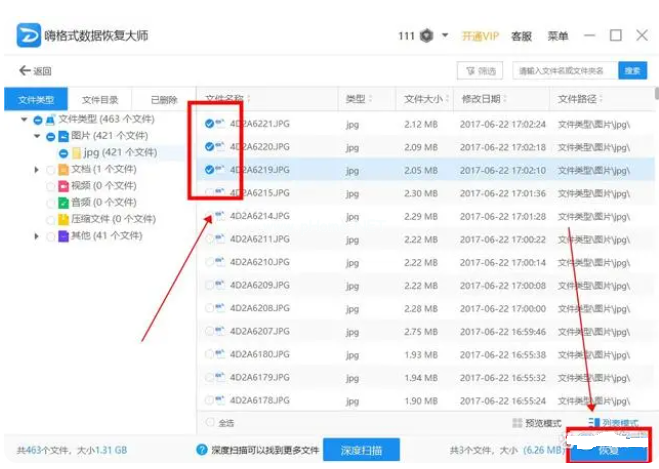
Task: Click the 音频 audio category icon
Action: click(63, 203)
